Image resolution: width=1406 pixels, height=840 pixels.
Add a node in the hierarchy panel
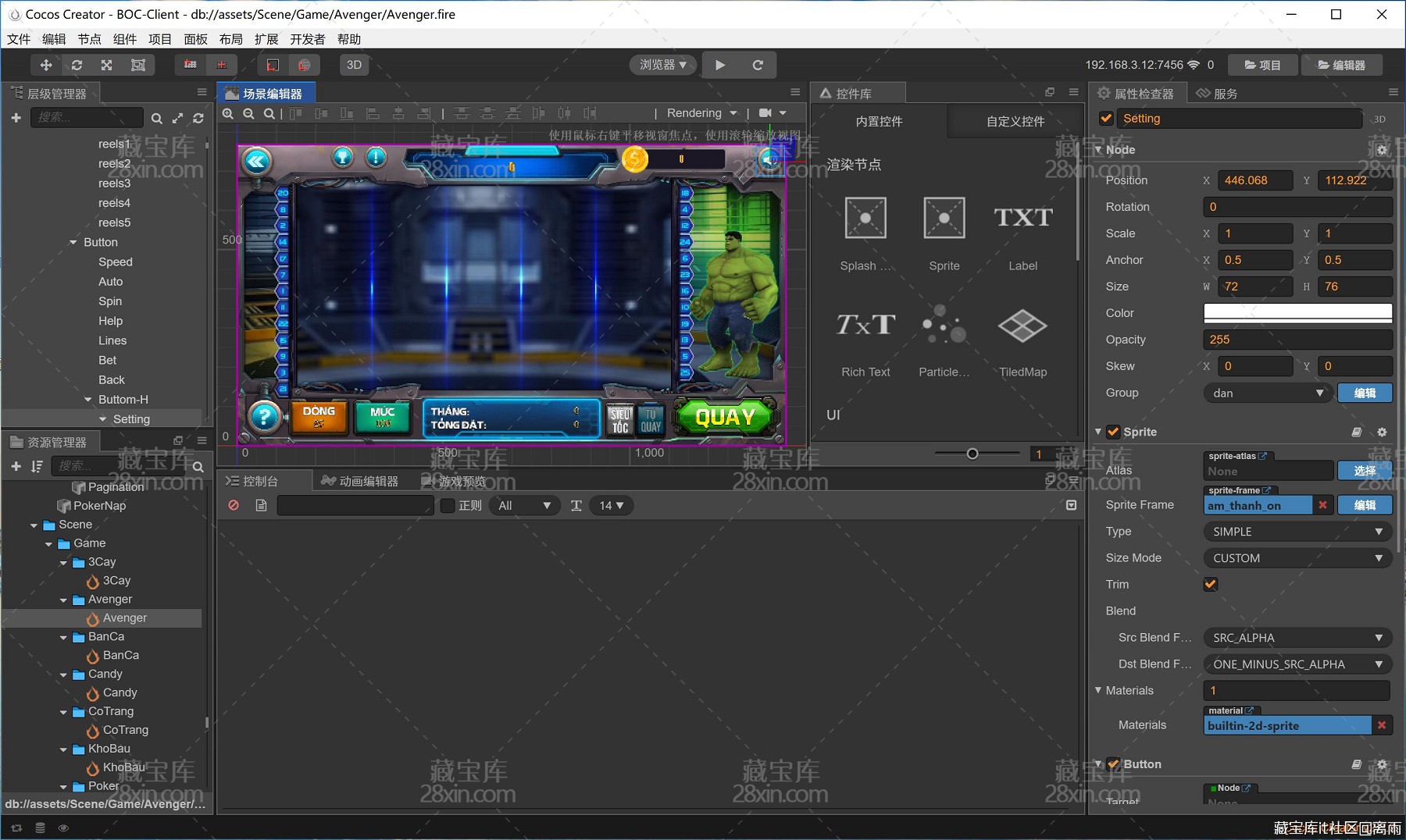click(16, 117)
